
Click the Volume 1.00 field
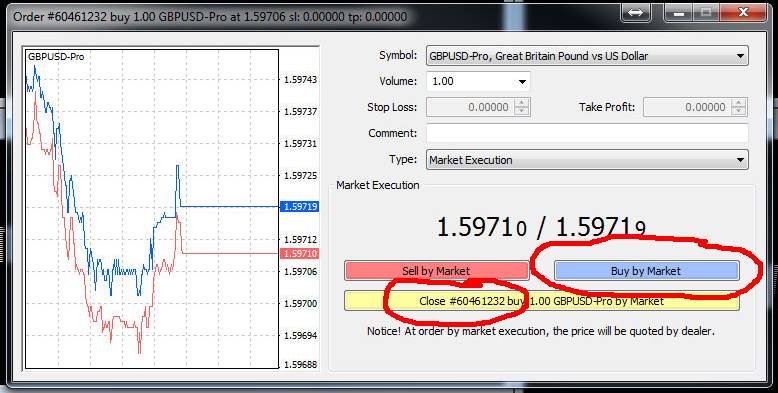tap(471, 81)
